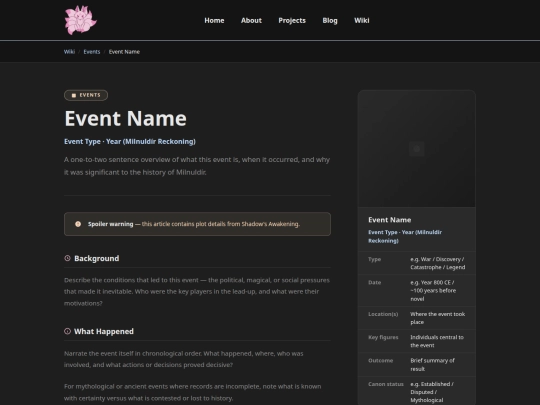
Task: Follow the Events breadcrumb link
Action: coord(92,52)
